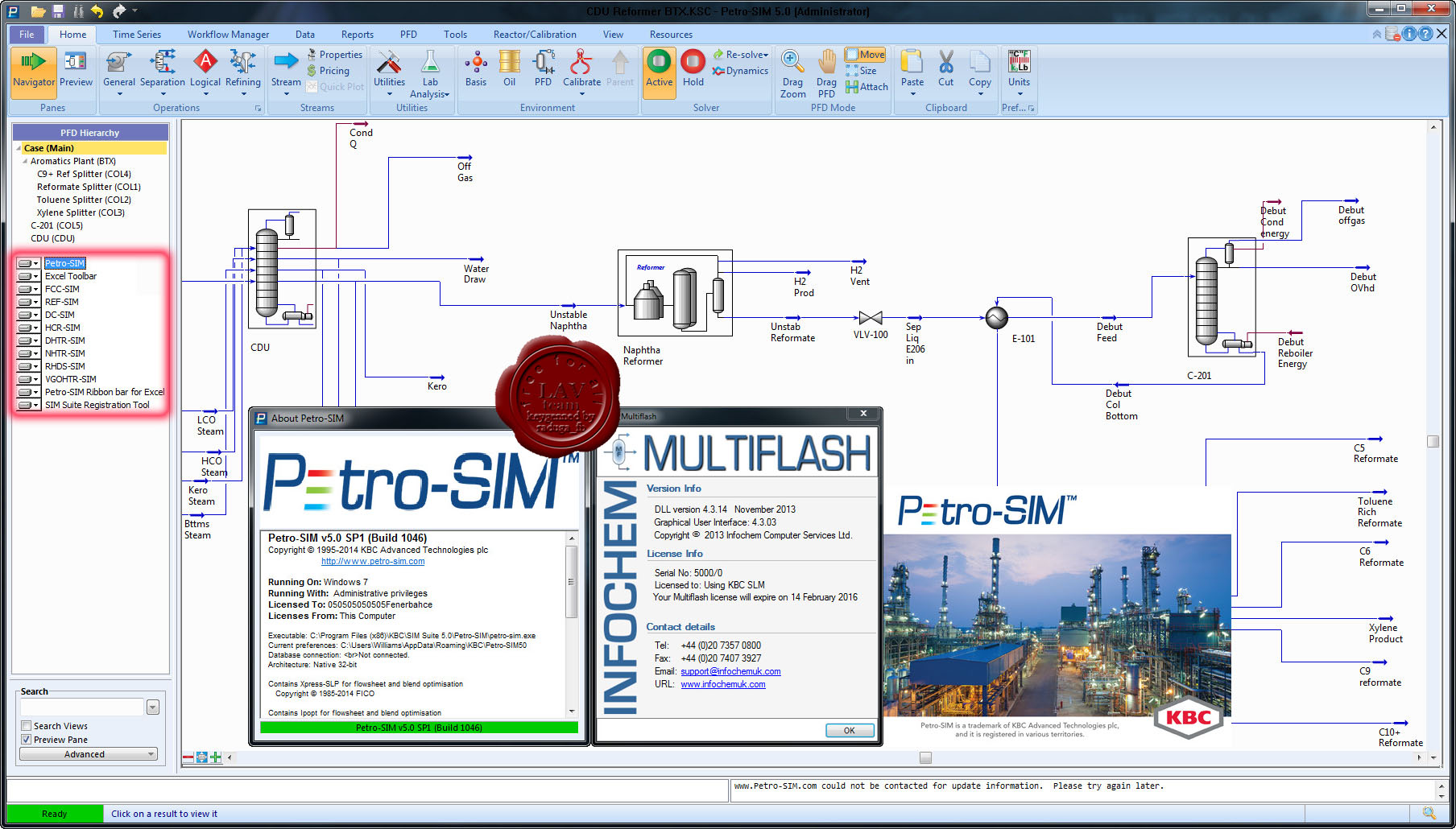
Task: Click the PFD zoom-in plus button
Action: click(216, 757)
